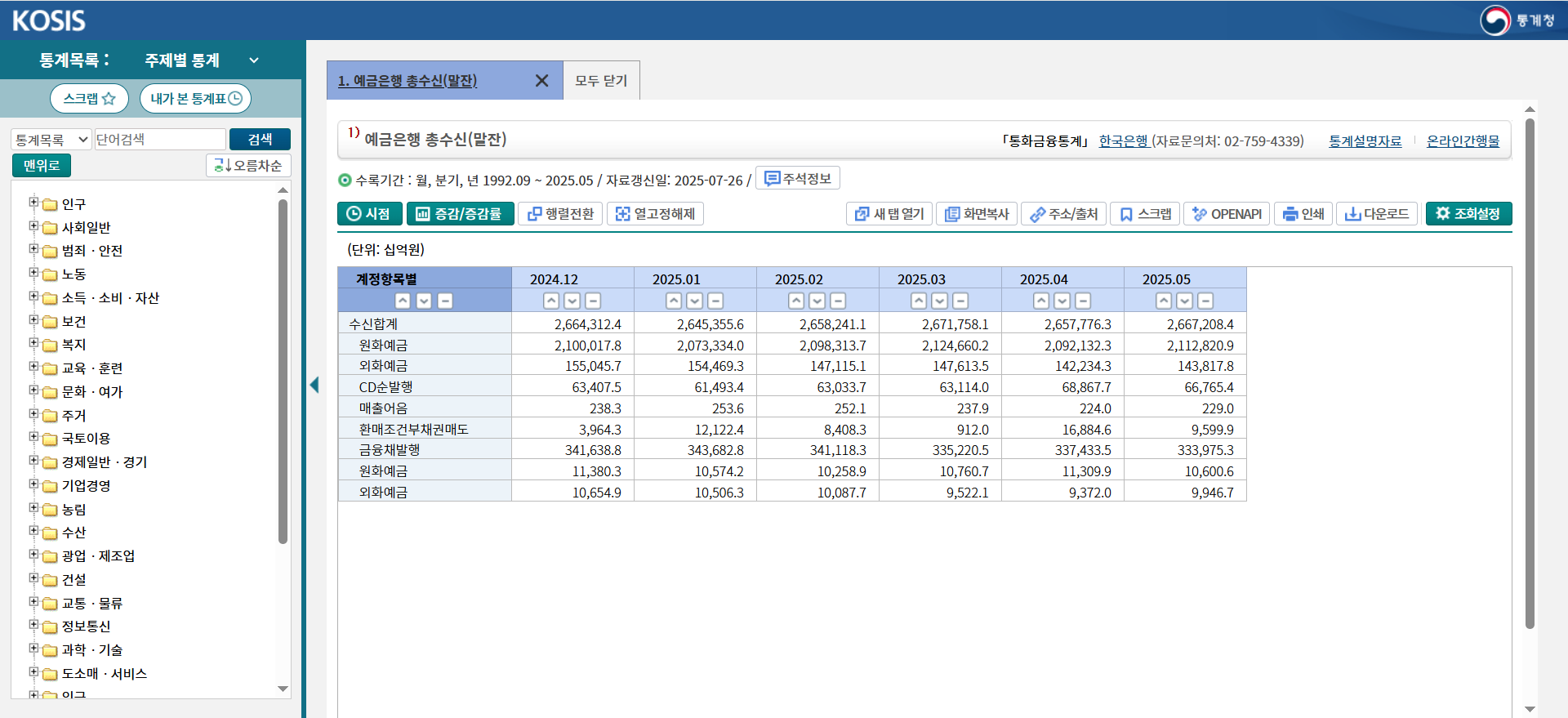Open sidebar 스크랩 star button

pos(90,98)
